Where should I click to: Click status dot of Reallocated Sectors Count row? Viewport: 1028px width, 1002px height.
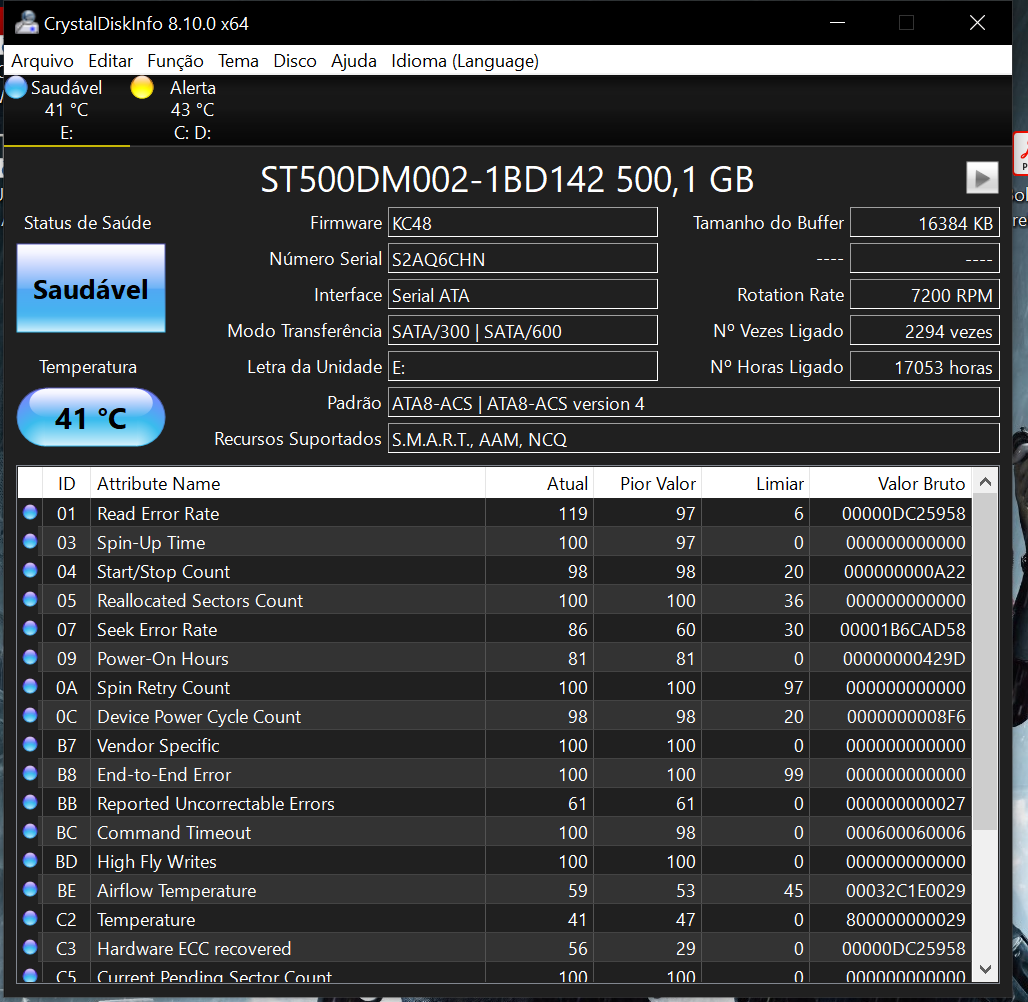30,599
